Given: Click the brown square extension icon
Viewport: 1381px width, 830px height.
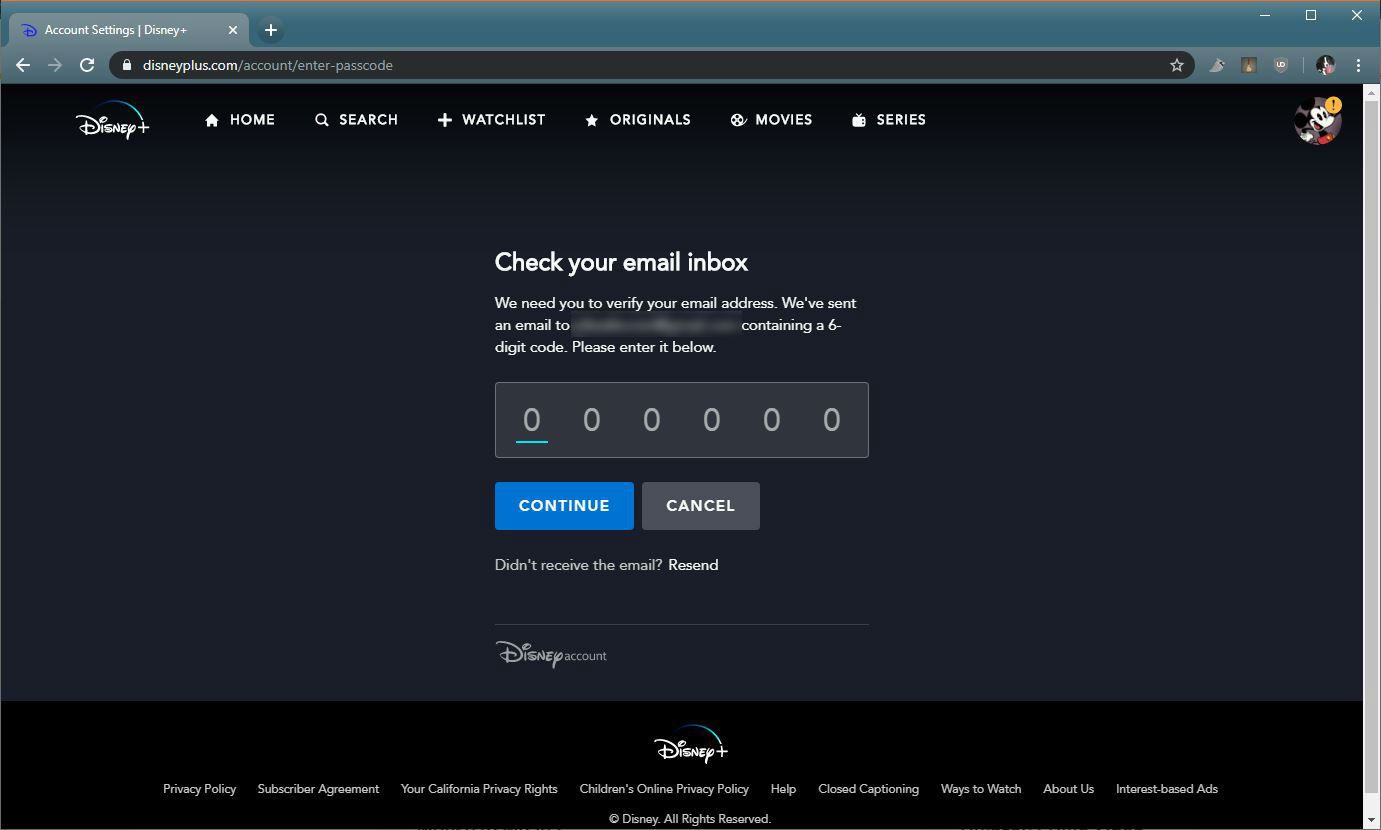Looking at the screenshot, I should click(x=1249, y=65).
